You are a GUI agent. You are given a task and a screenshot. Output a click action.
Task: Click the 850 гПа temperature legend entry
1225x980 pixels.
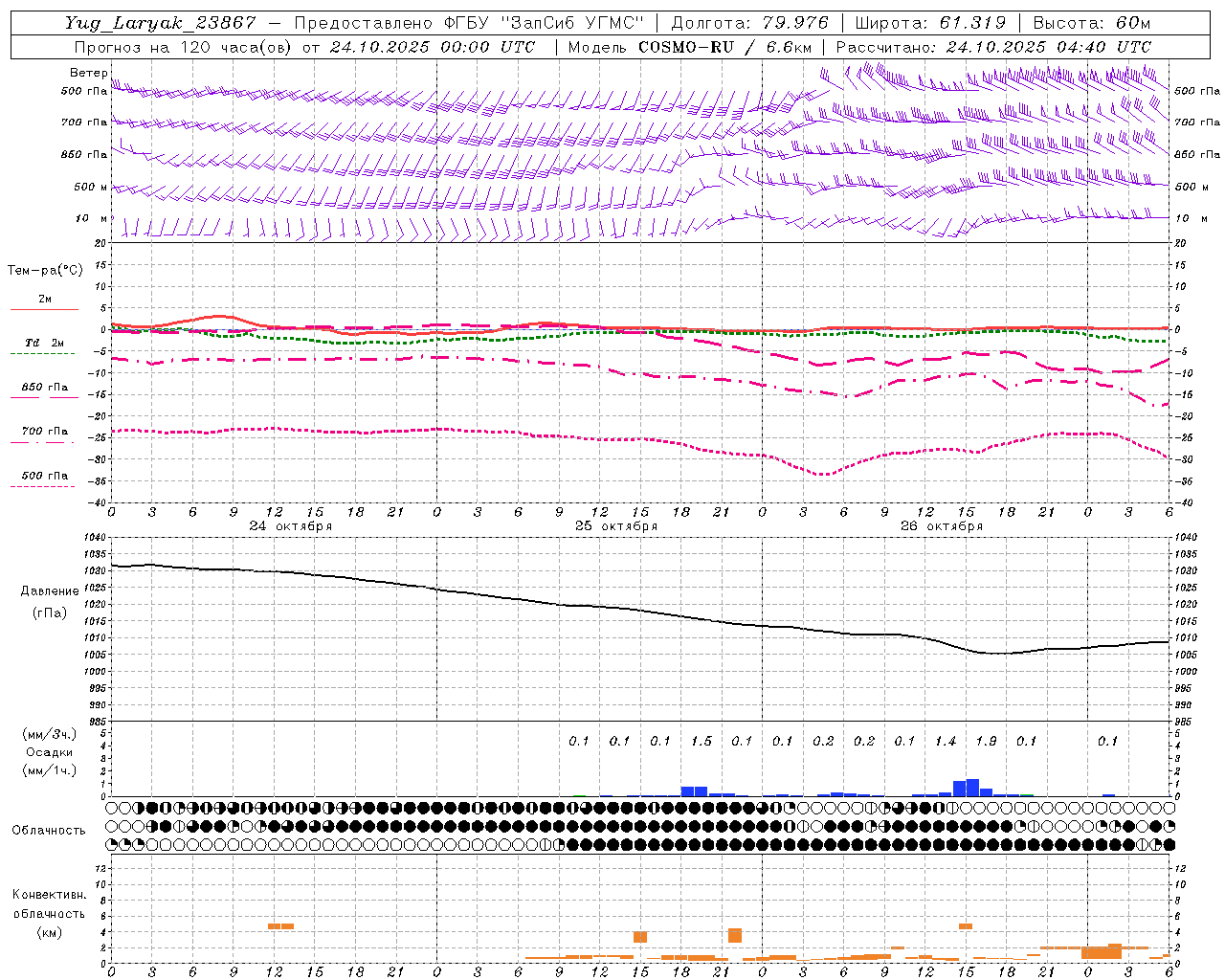point(44,388)
